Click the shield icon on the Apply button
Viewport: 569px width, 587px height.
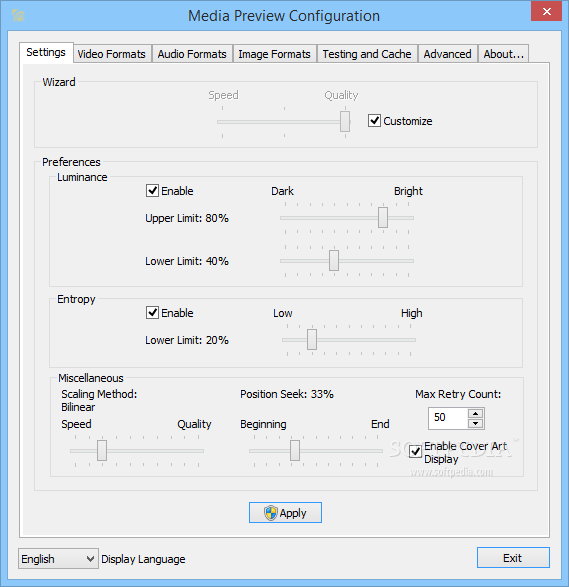tap(270, 513)
